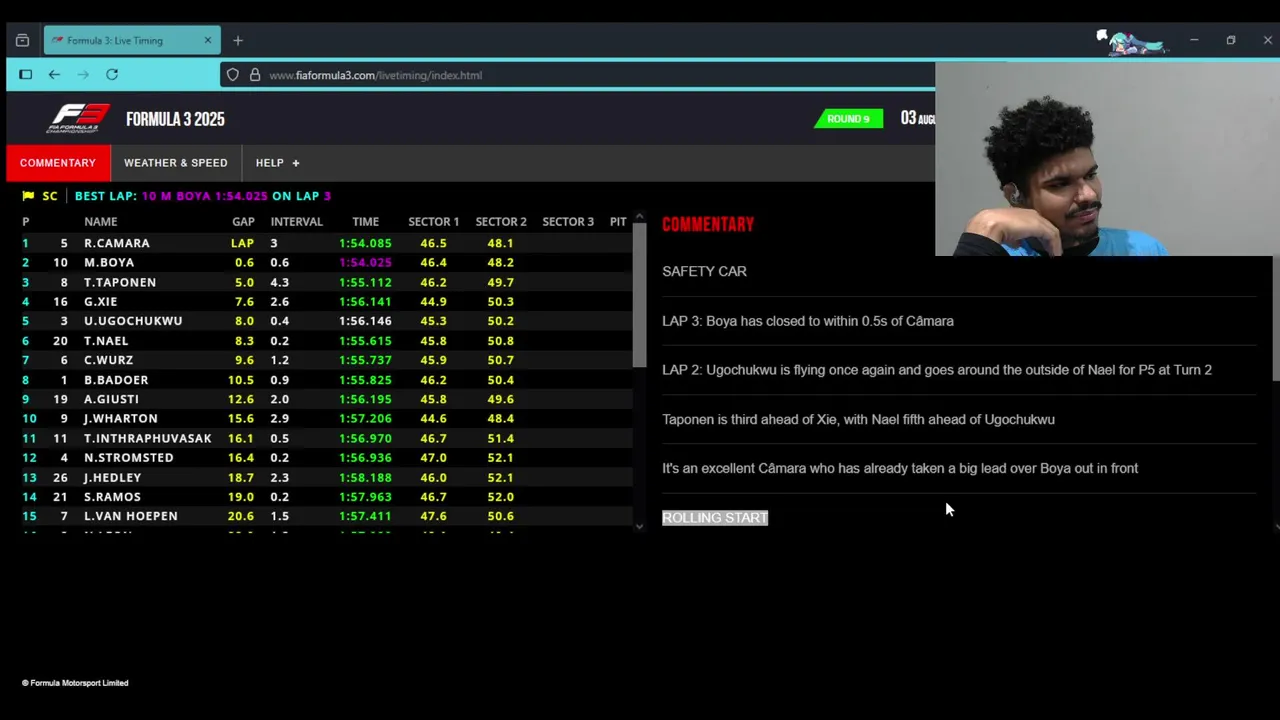Click the browser back arrow
Viewport: 1280px width, 720px height.
tap(54, 75)
